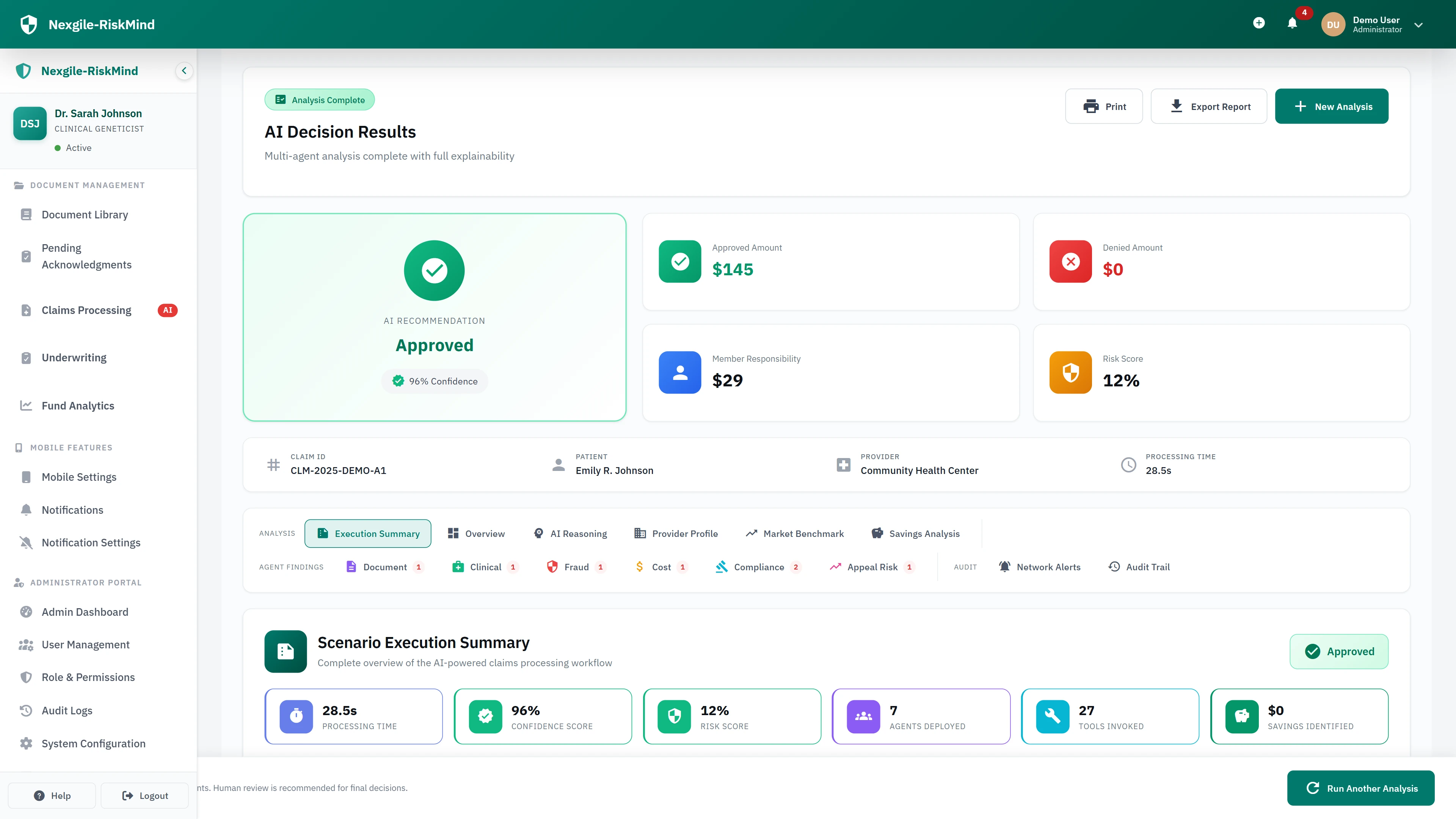Click the Print button
This screenshot has height=819, width=1456.
point(1104,106)
